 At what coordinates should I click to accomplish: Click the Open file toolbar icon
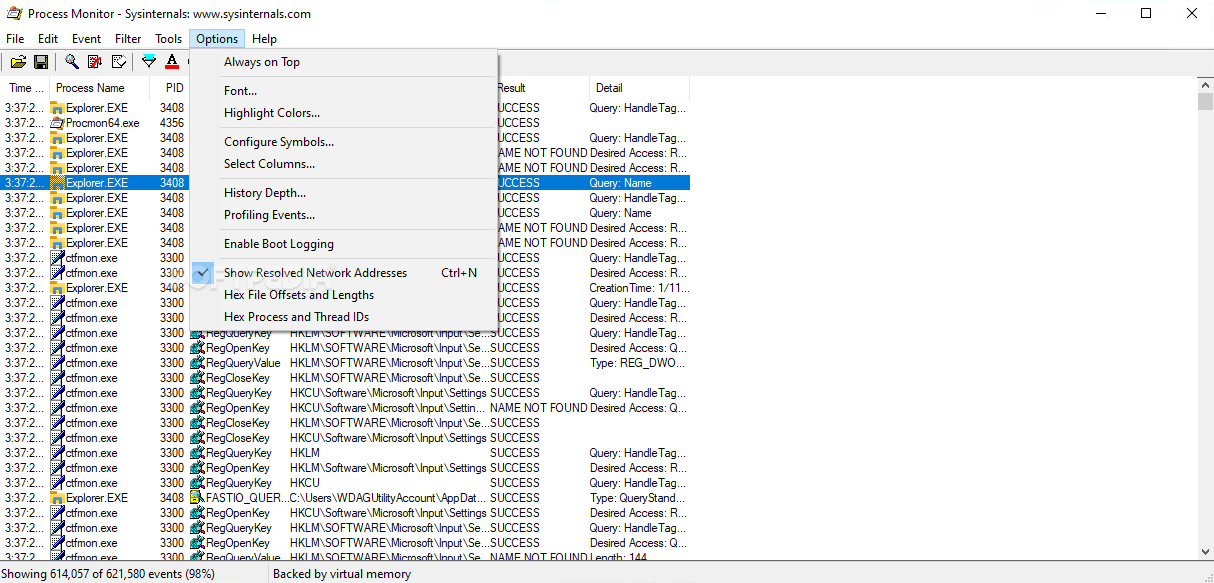pos(18,62)
